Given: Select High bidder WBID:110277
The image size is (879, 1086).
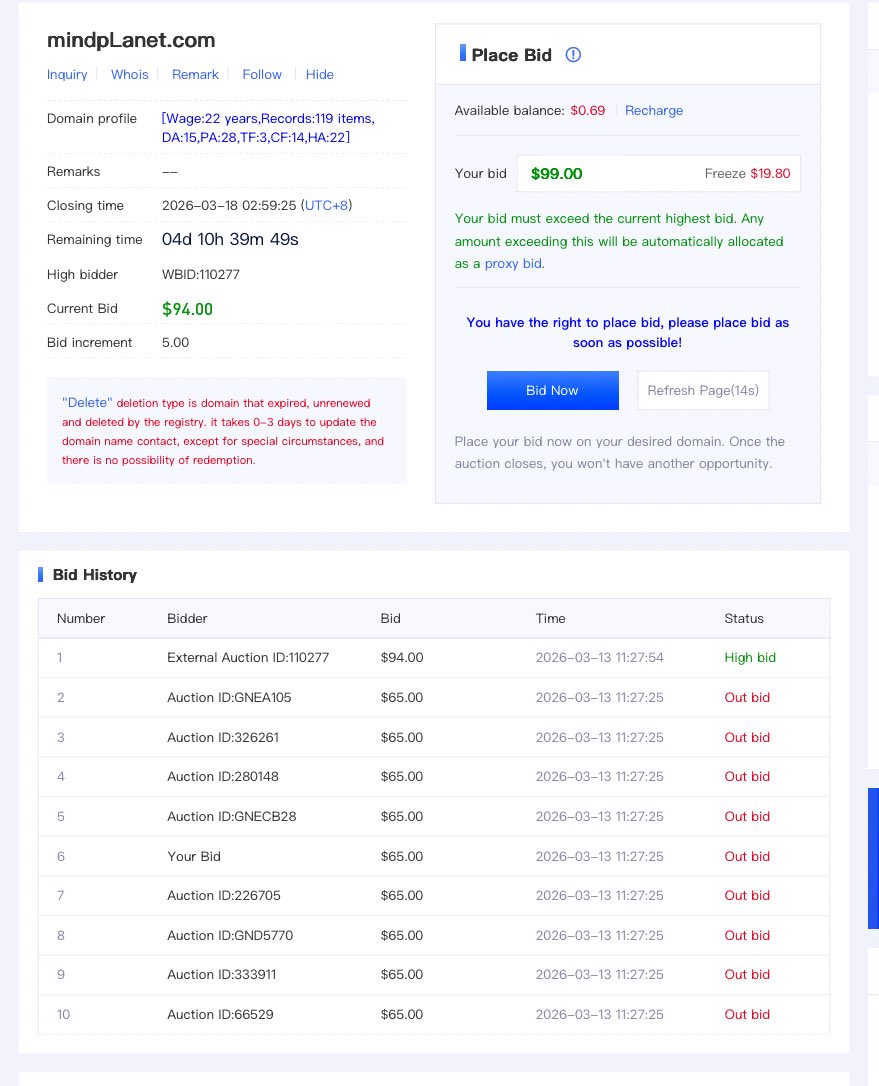Looking at the screenshot, I should pyautogui.click(x=201, y=275).
